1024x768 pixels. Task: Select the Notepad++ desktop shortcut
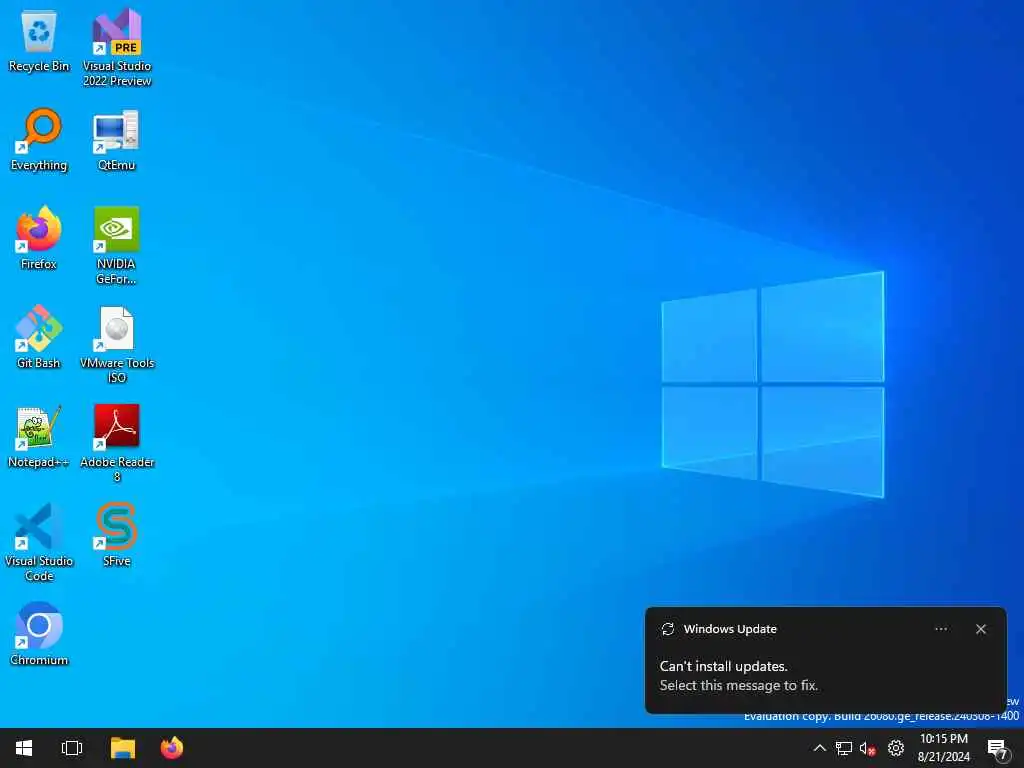pos(39,436)
